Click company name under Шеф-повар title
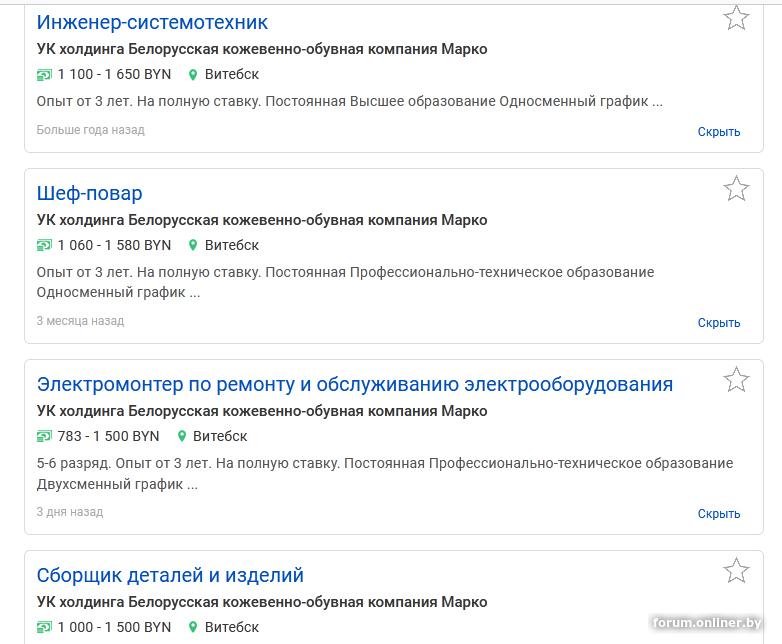 pos(262,220)
